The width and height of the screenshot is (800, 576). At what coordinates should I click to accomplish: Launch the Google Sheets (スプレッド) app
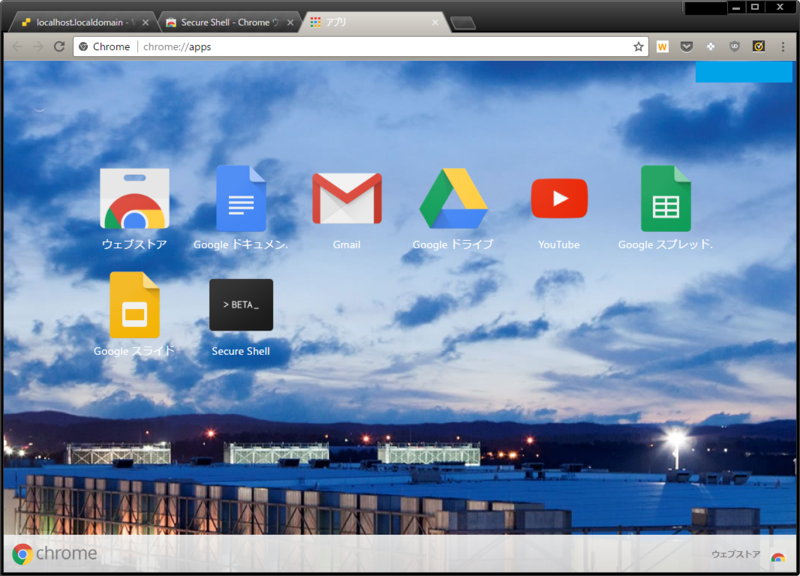[666, 198]
